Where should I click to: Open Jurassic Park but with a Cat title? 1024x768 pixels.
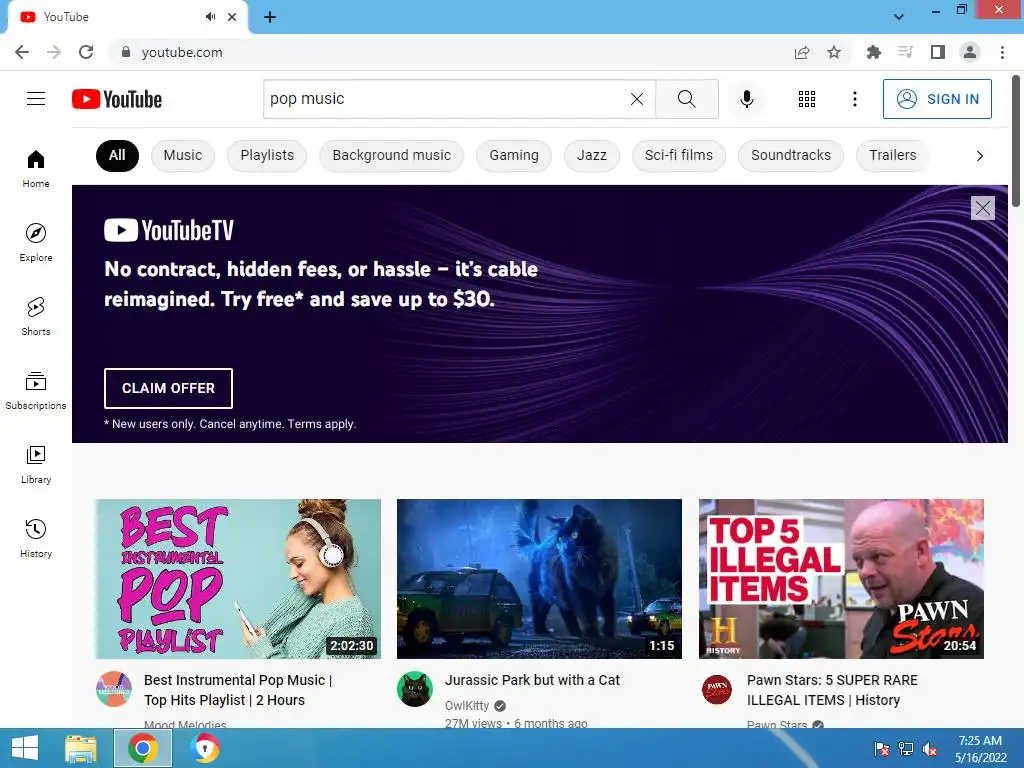[532, 680]
